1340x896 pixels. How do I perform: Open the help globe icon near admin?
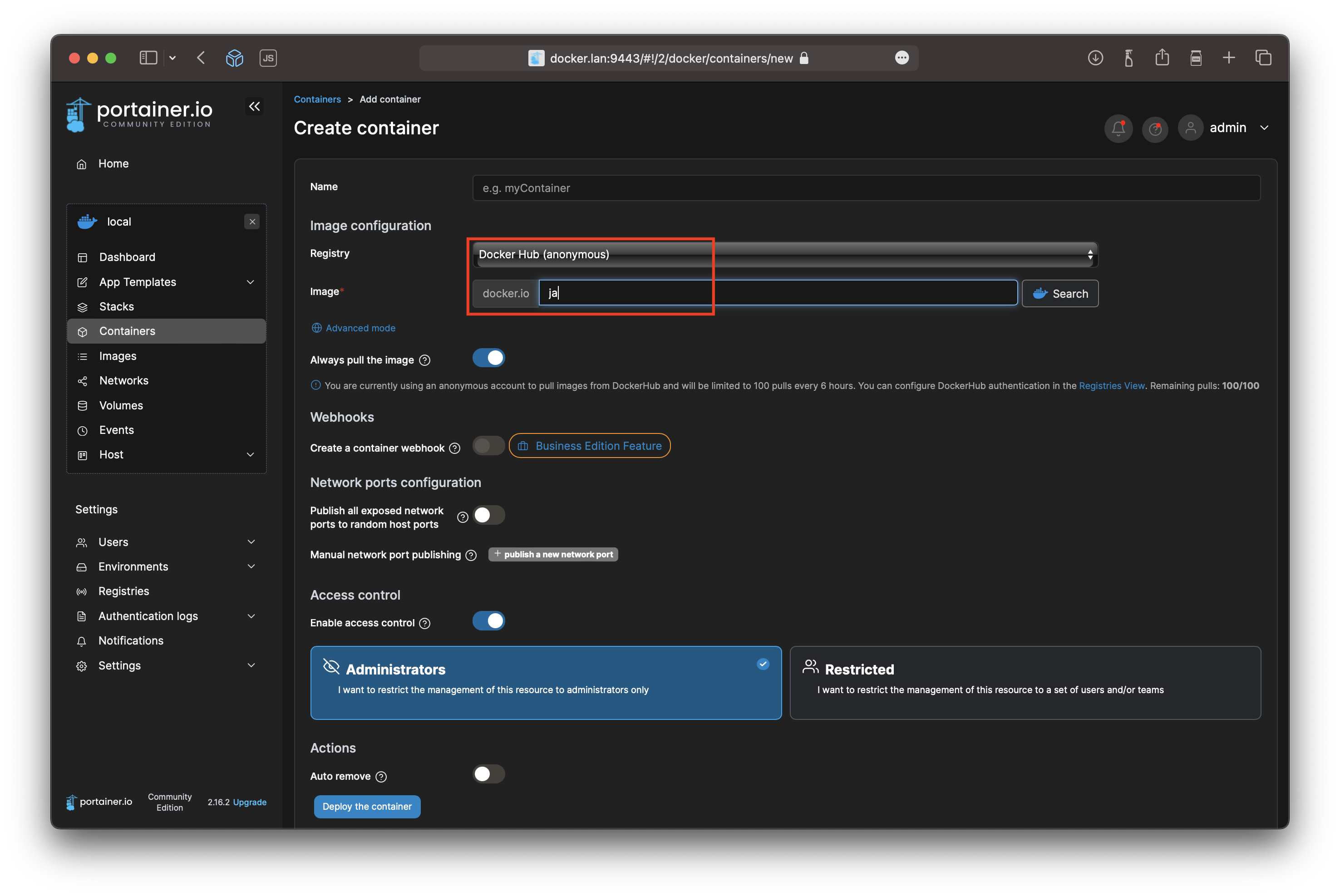click(1155, 128)
